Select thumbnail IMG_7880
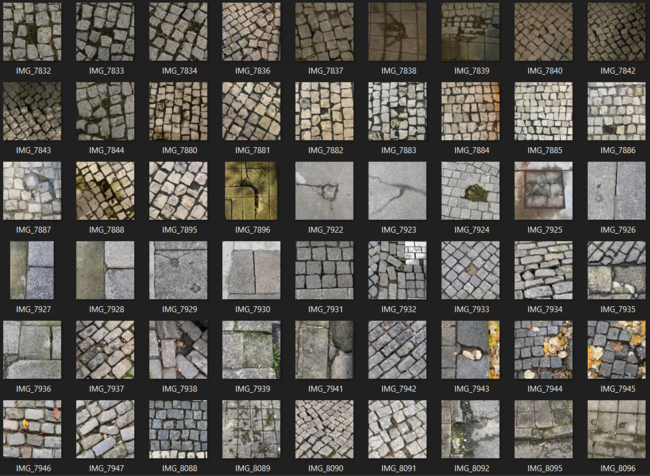This screenshot has height=476, width=650. [x=178, y=111]
